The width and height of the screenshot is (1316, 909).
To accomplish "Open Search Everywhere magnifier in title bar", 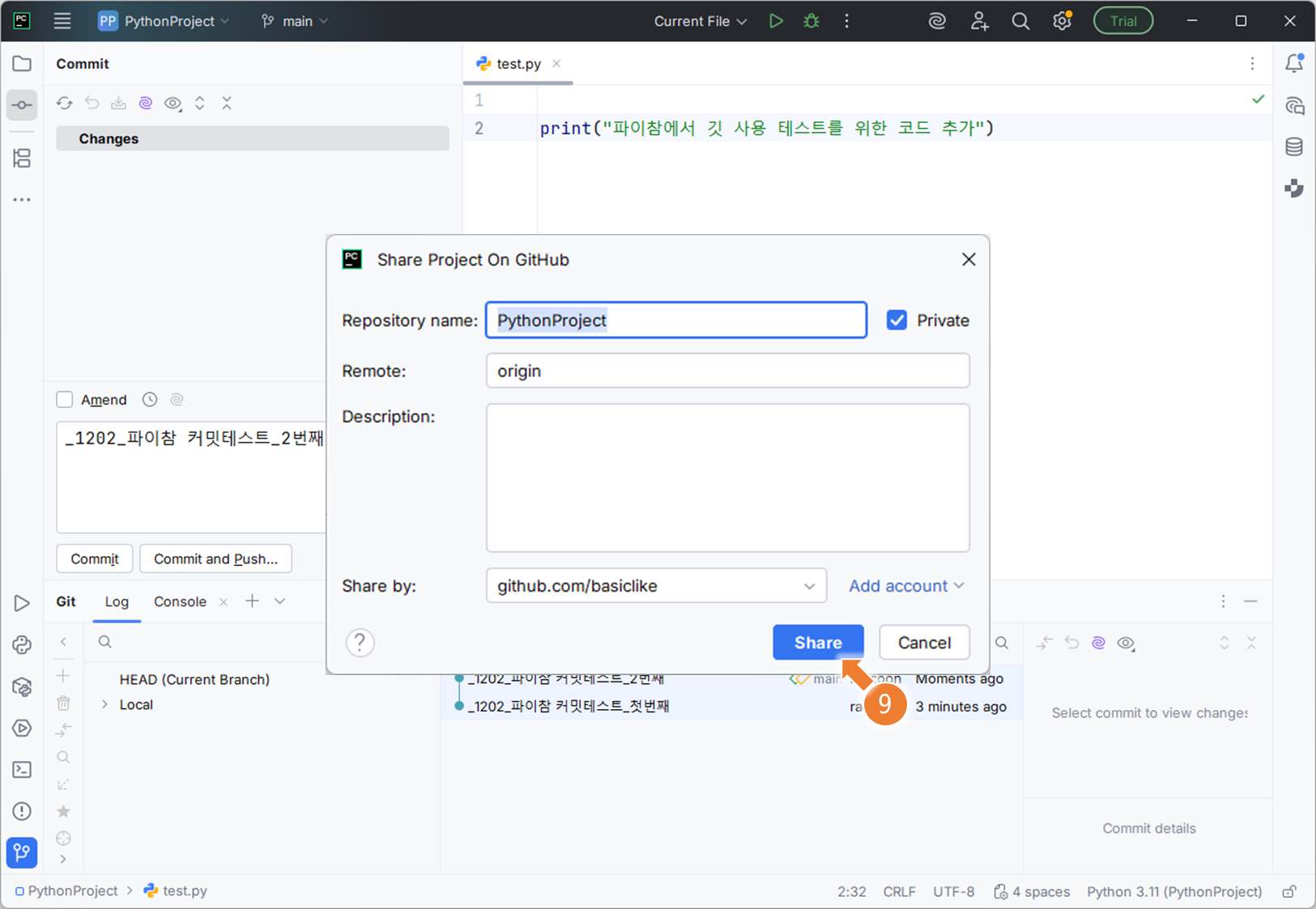I will (1020, 21).
